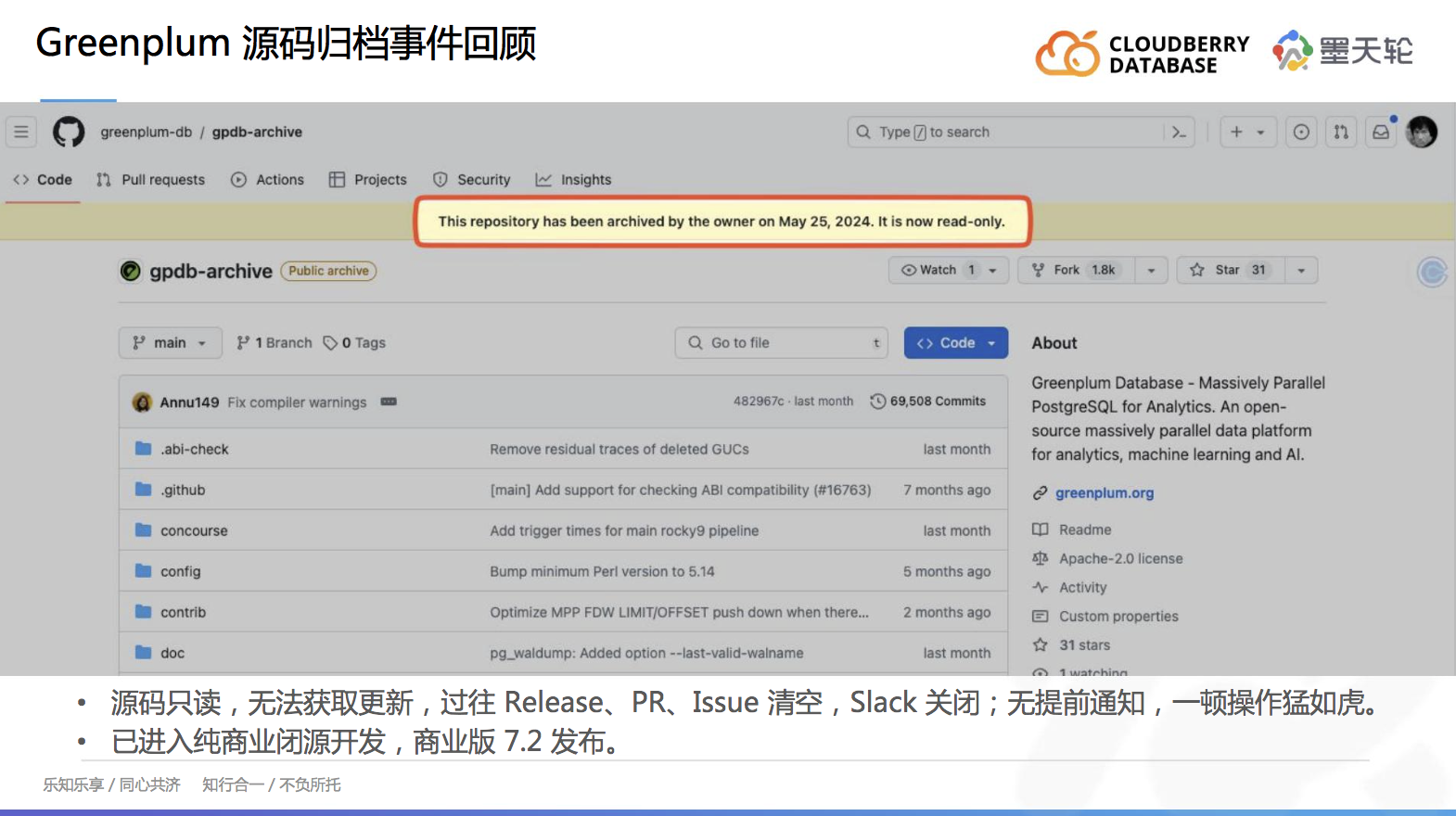
Task: Open Annu149 author profile avatar
Action: (142, 402)
